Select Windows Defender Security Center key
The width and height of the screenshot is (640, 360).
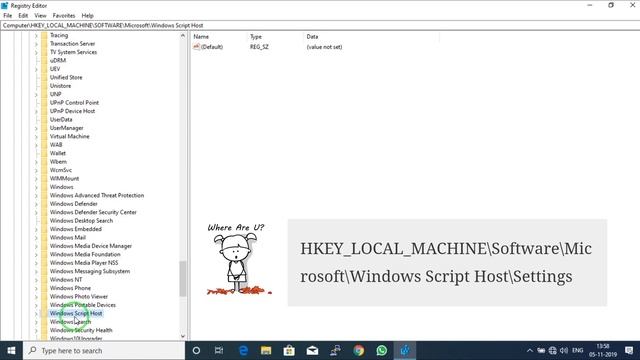click(x=93, y=212)
